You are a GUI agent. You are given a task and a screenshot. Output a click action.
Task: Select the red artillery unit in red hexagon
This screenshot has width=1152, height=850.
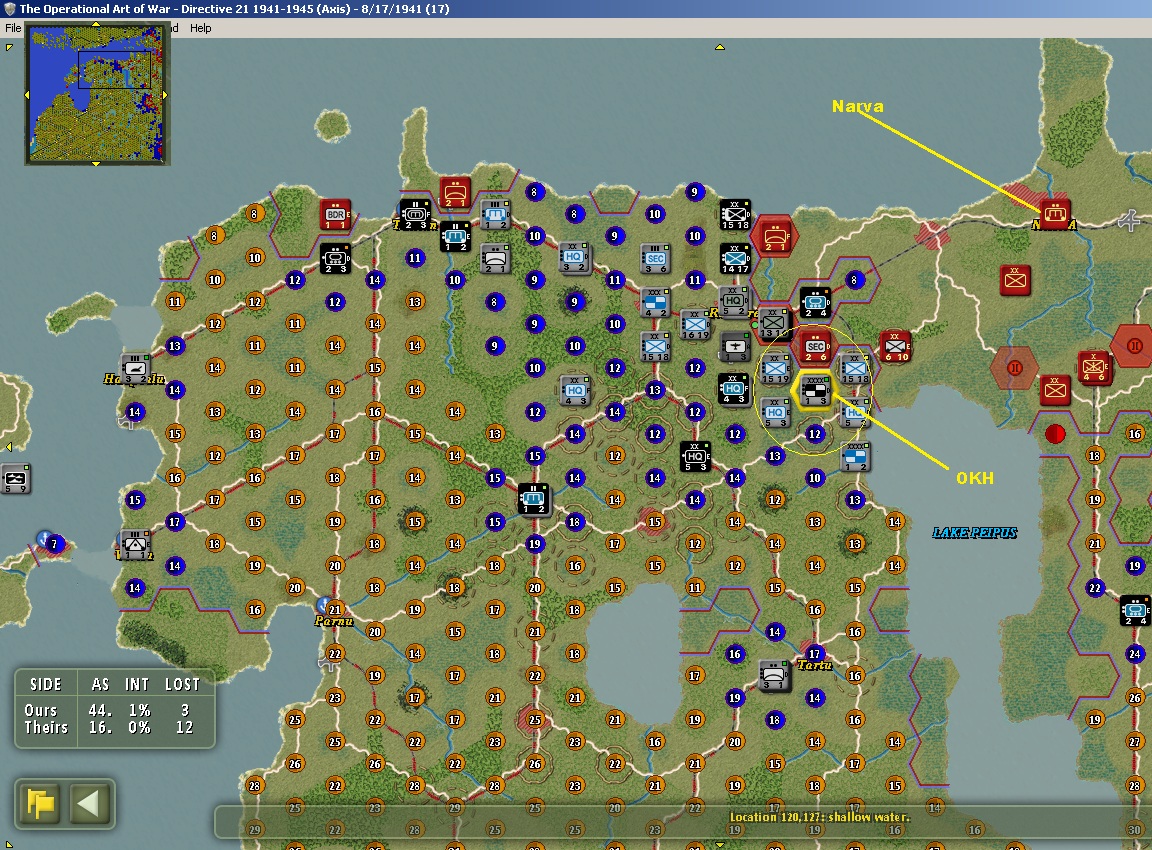775,237
